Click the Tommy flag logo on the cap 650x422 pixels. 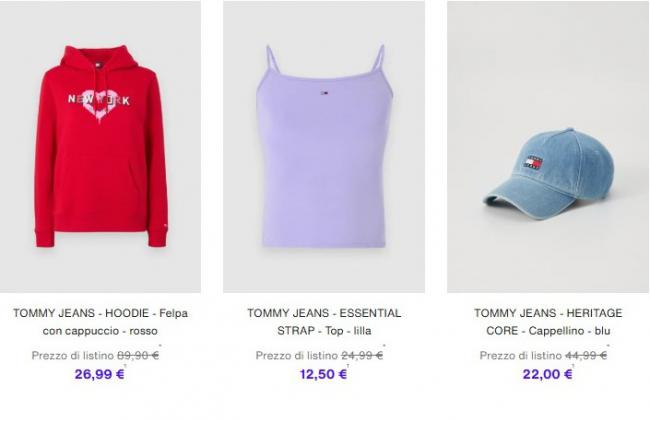click(532, 162)
